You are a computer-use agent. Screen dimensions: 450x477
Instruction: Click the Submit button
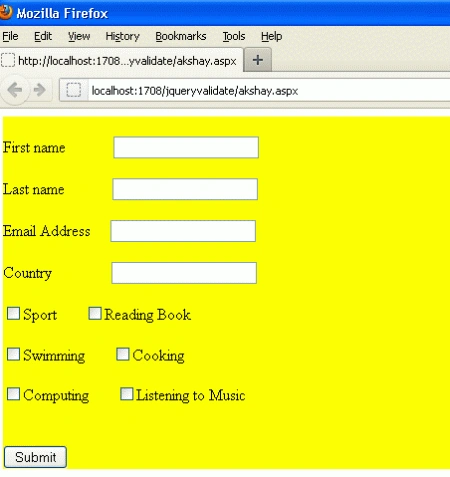tap(35, 457)
